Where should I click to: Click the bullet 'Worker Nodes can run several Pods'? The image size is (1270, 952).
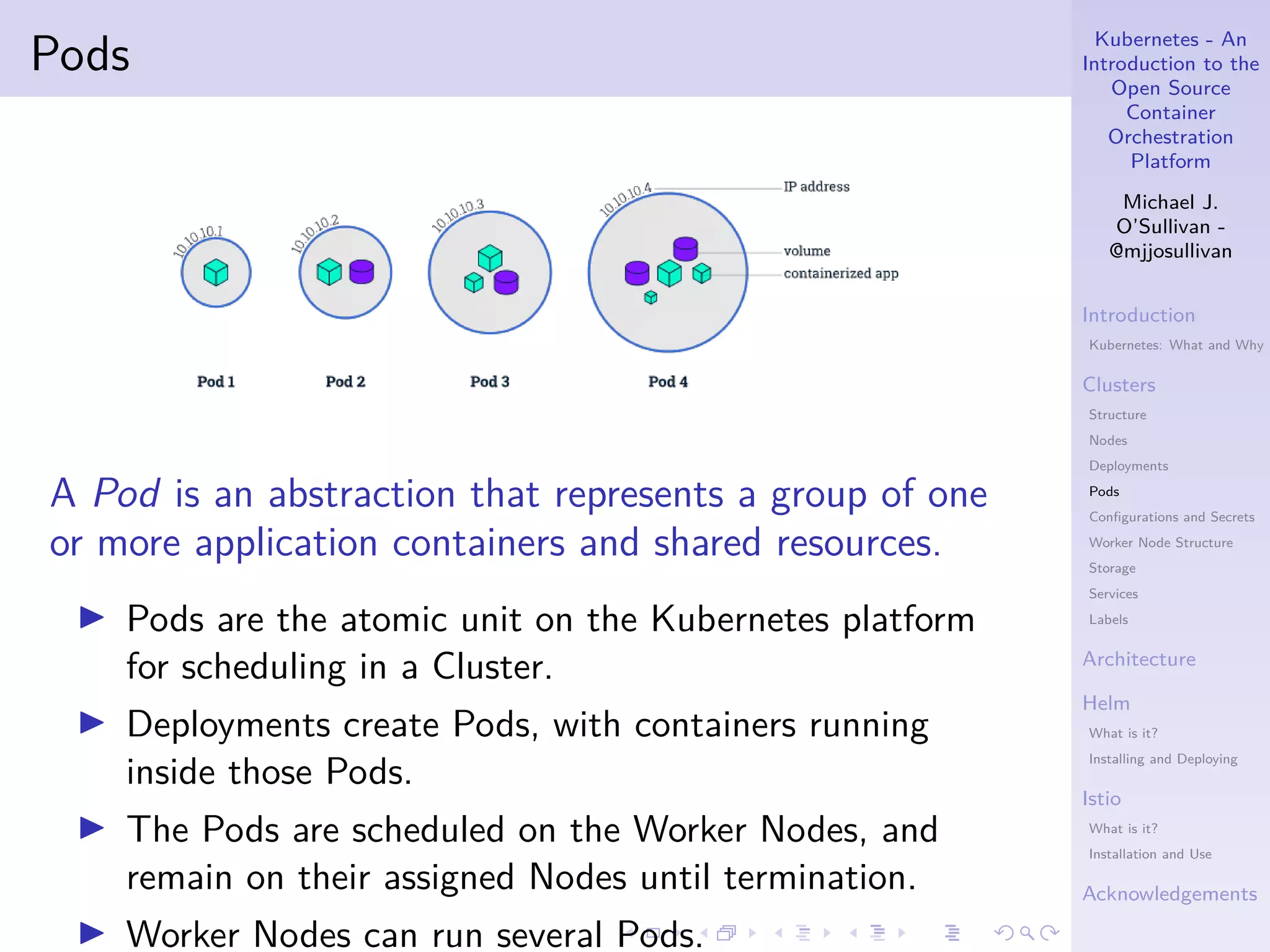click(414, 933)
